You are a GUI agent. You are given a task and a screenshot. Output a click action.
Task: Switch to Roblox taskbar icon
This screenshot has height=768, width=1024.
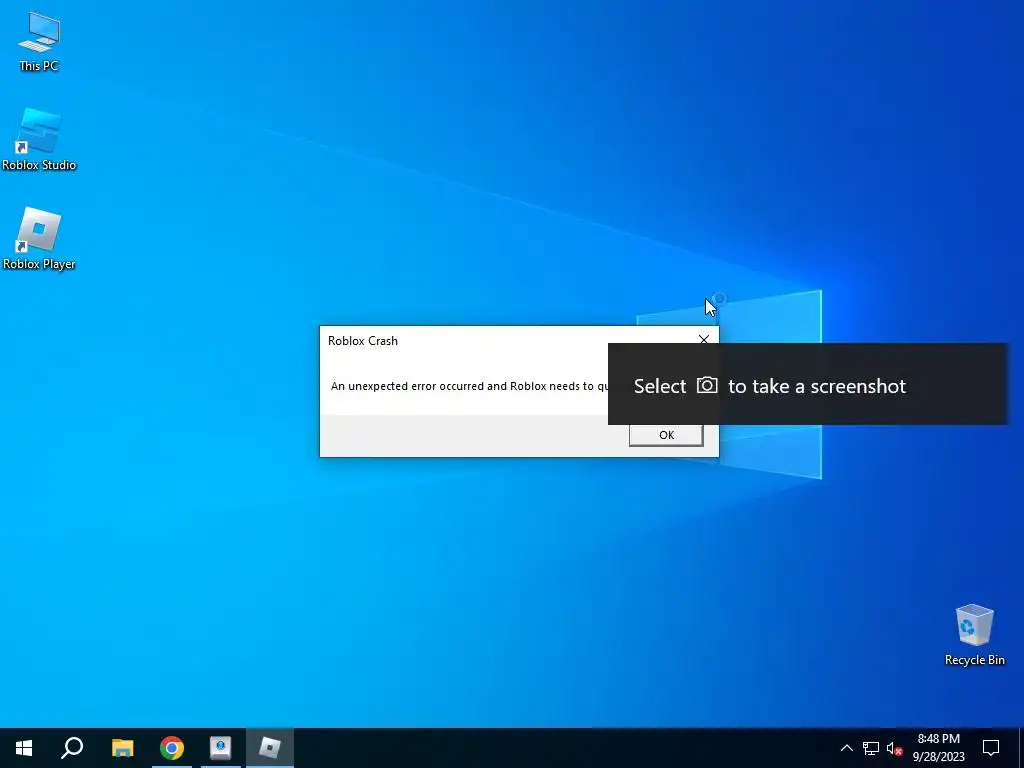coord(270,748)
